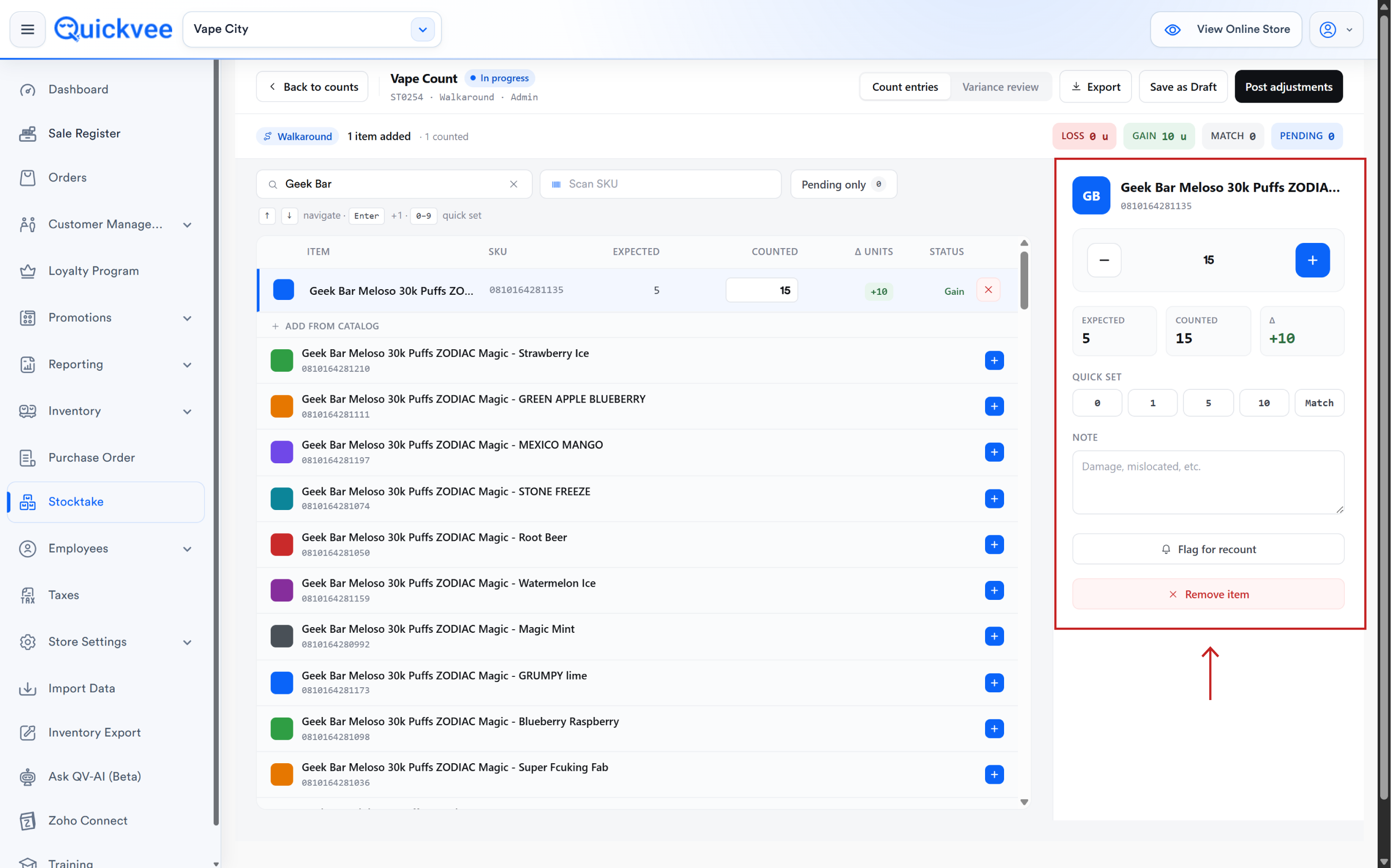Screen dimensions: 1391x868
Task: Add Magic Mint item to count
Action: [994, 637]
